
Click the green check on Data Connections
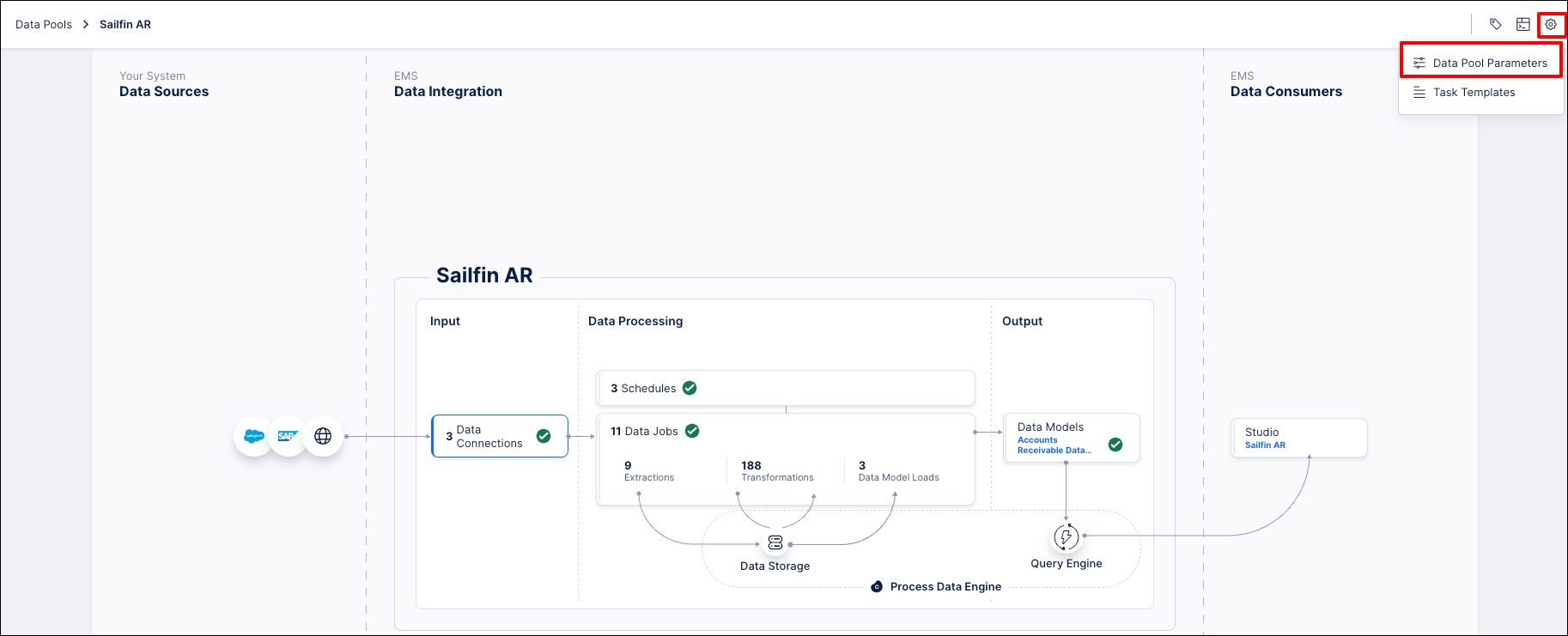tap(544, 436)
